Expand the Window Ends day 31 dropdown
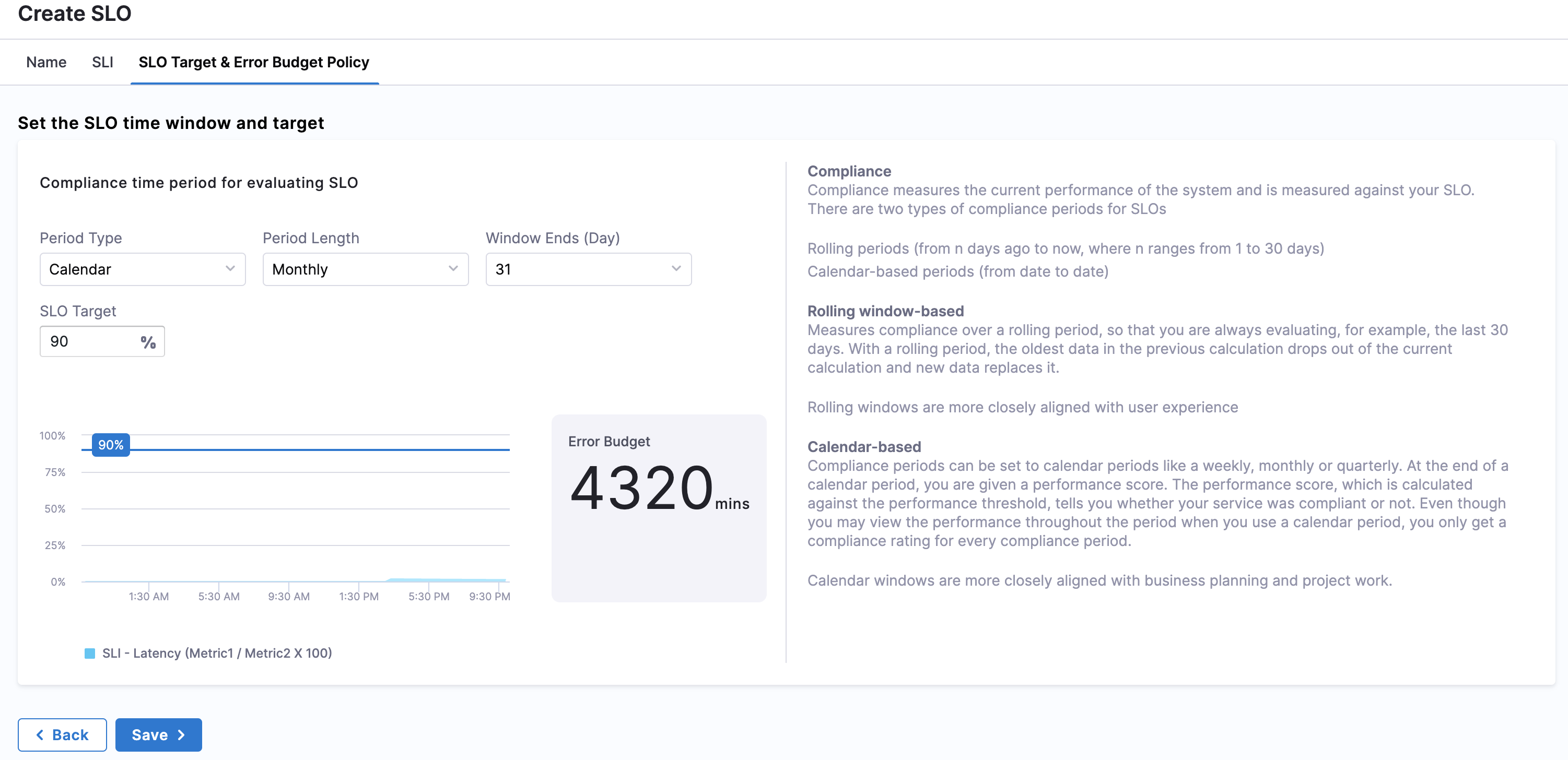 click(588, 269)
